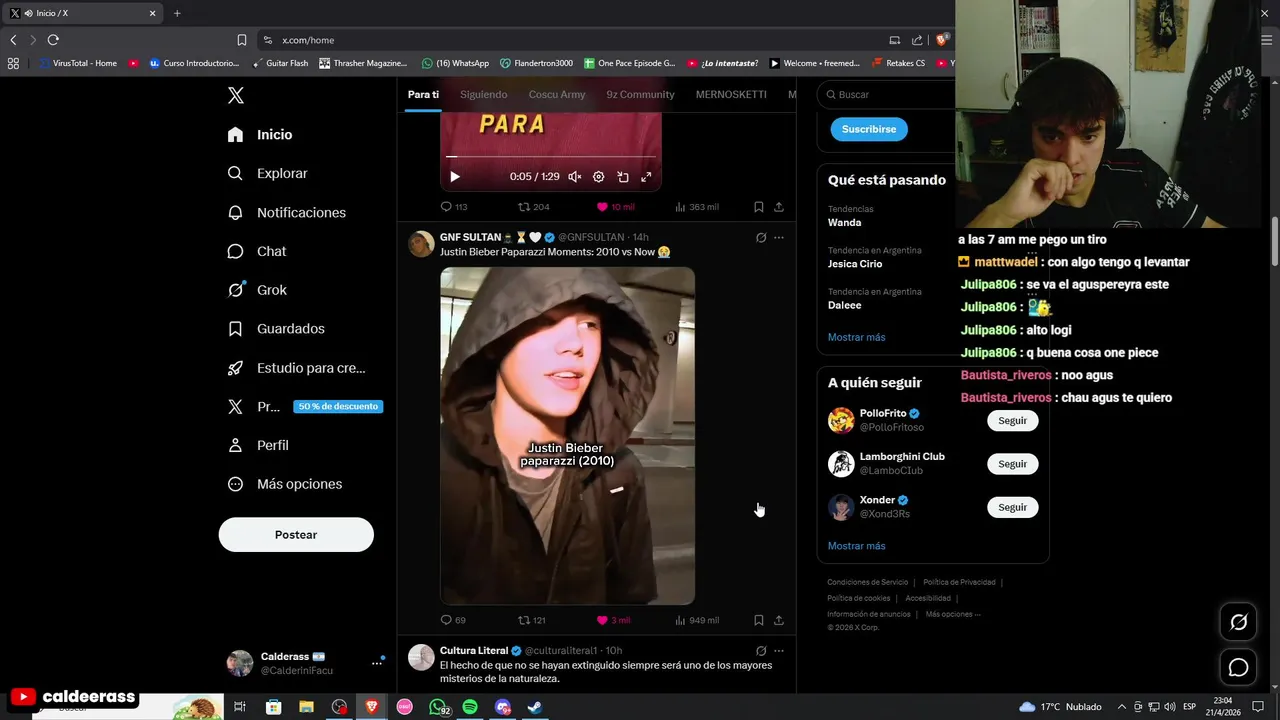Toggle picture-in-picture on video
Image resolution: width=1280 pixels, height=720 pixels.
tap(623, 177)
